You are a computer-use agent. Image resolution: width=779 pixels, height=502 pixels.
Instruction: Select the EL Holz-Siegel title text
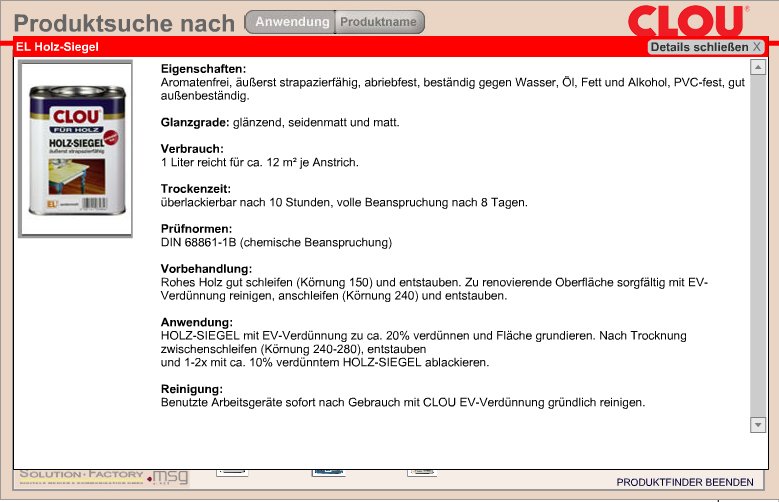[57, 47]
